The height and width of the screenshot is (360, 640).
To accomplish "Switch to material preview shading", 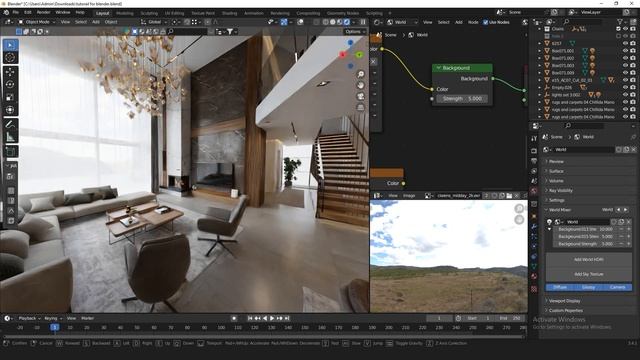I will pyautogui.click(x=340, y=22).
